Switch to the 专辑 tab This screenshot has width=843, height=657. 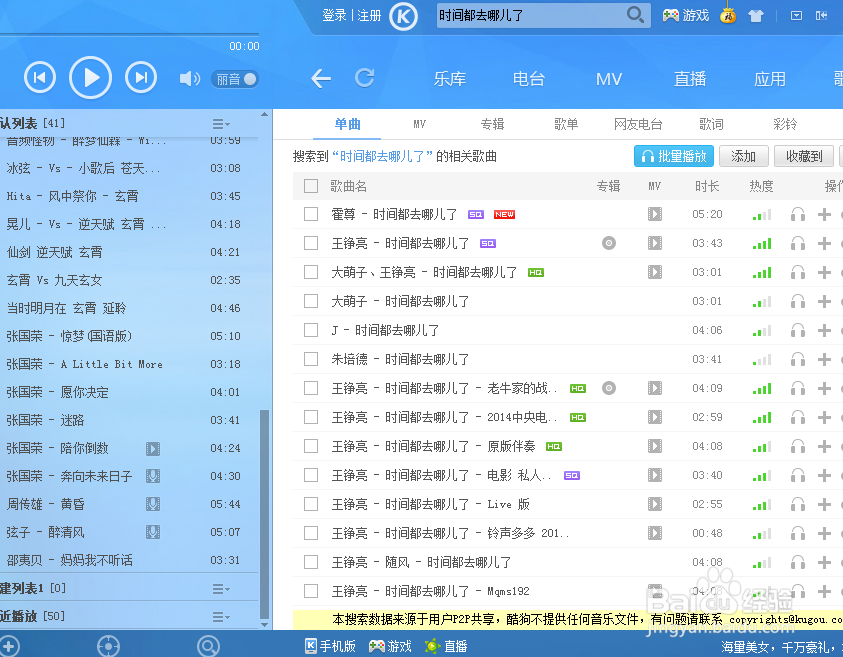click(491, 125)
